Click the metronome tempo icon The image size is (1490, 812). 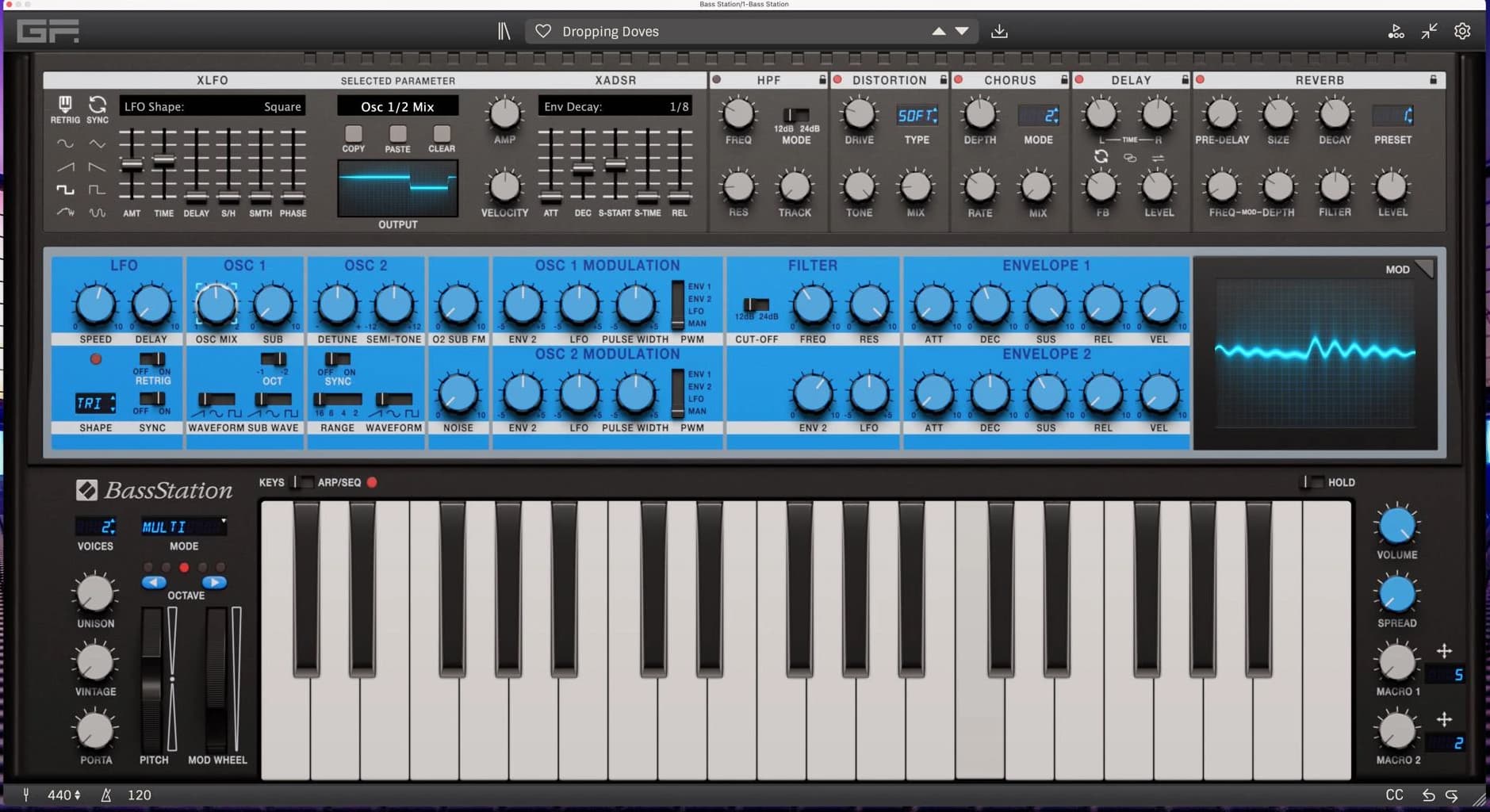[106, 795]
